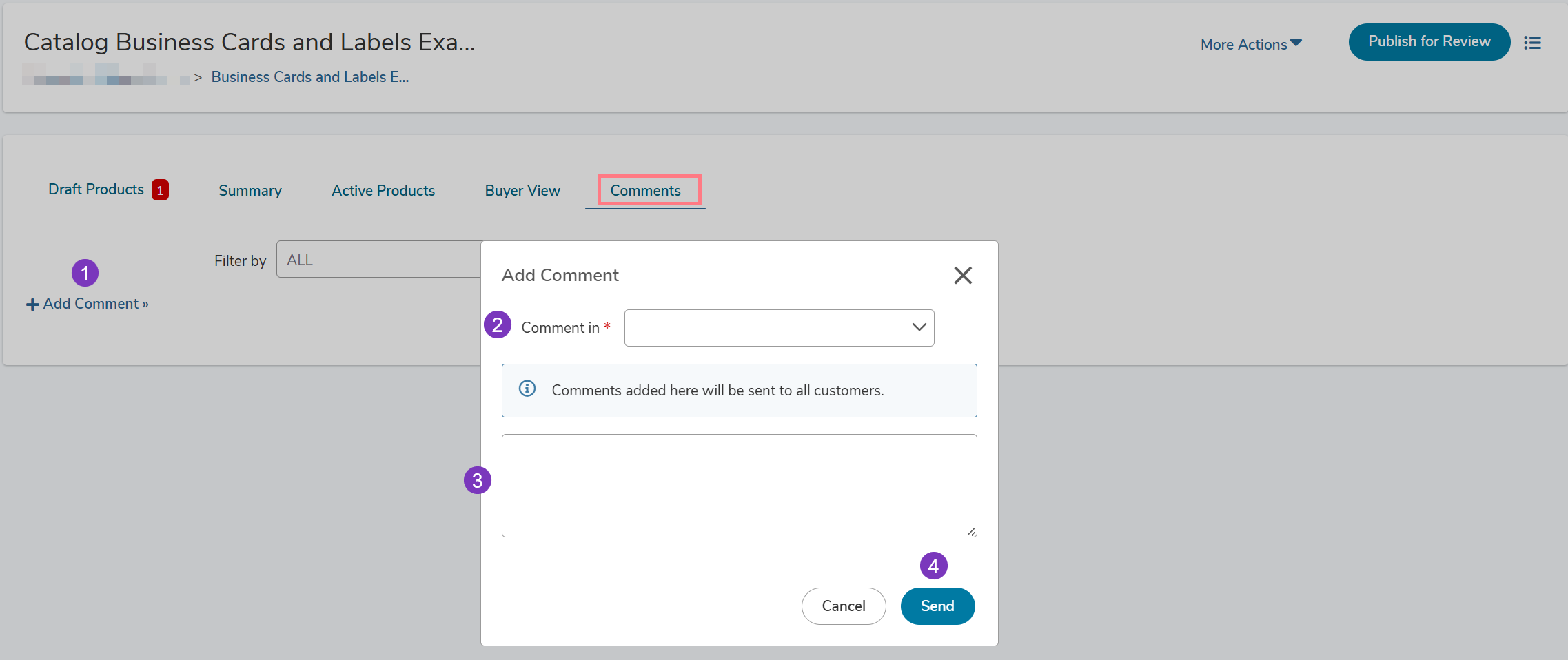Screen dimensions: 1568x660
Task: Close the Add Comment dialog with the X
Action: [x=962, y=276]
